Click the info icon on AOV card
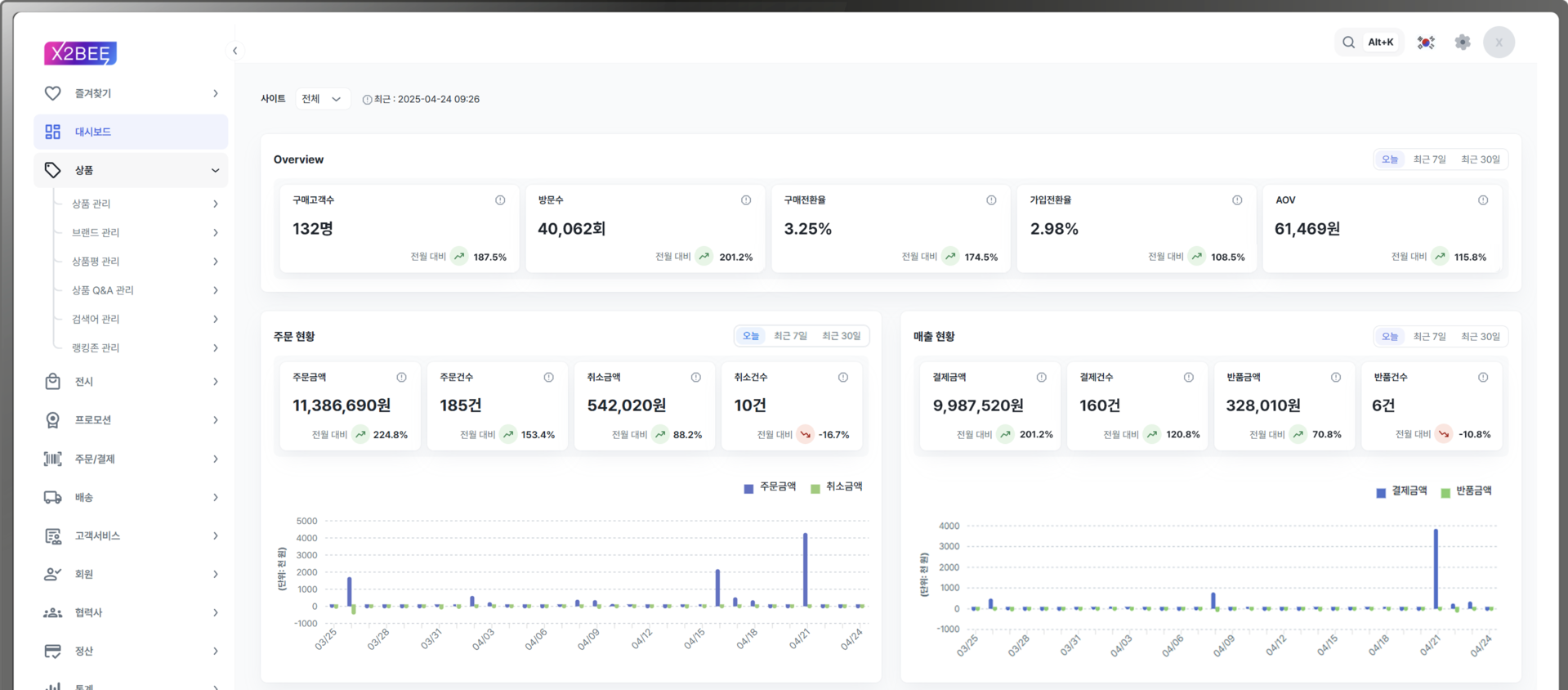The width and height of the screenshot is (1568, 690). [1483, 200]
